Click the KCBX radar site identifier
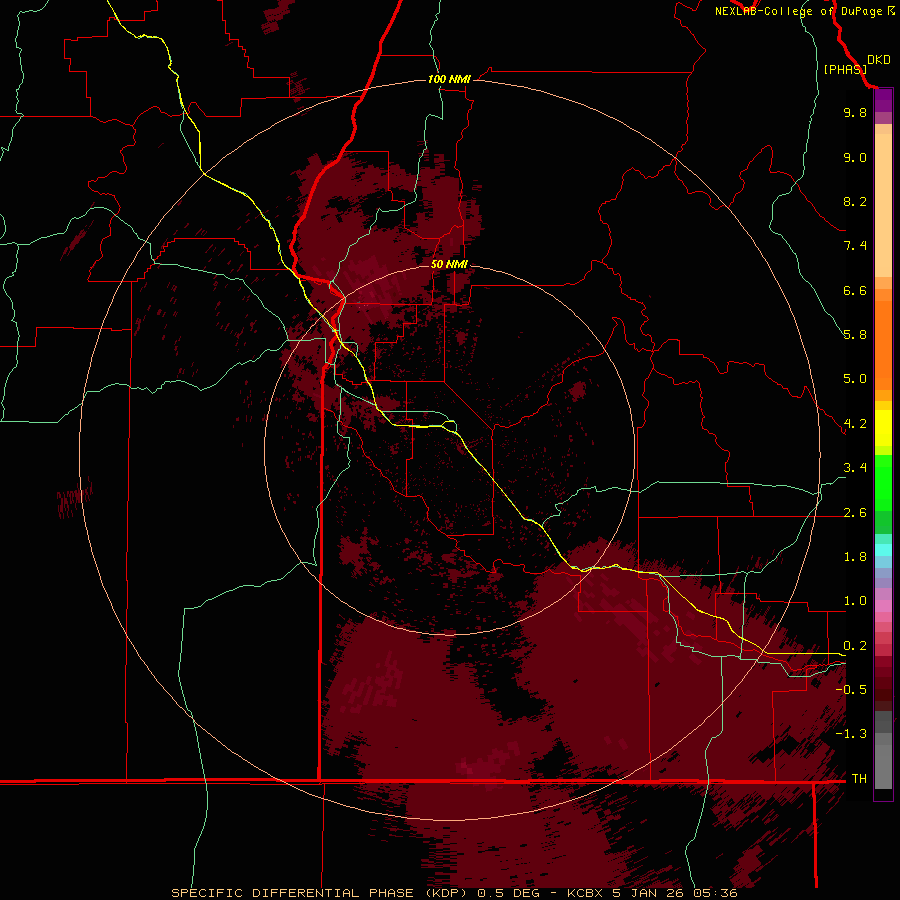Viewport: 900px width, 900px height. pyautogui.click(x=584, y=893)
